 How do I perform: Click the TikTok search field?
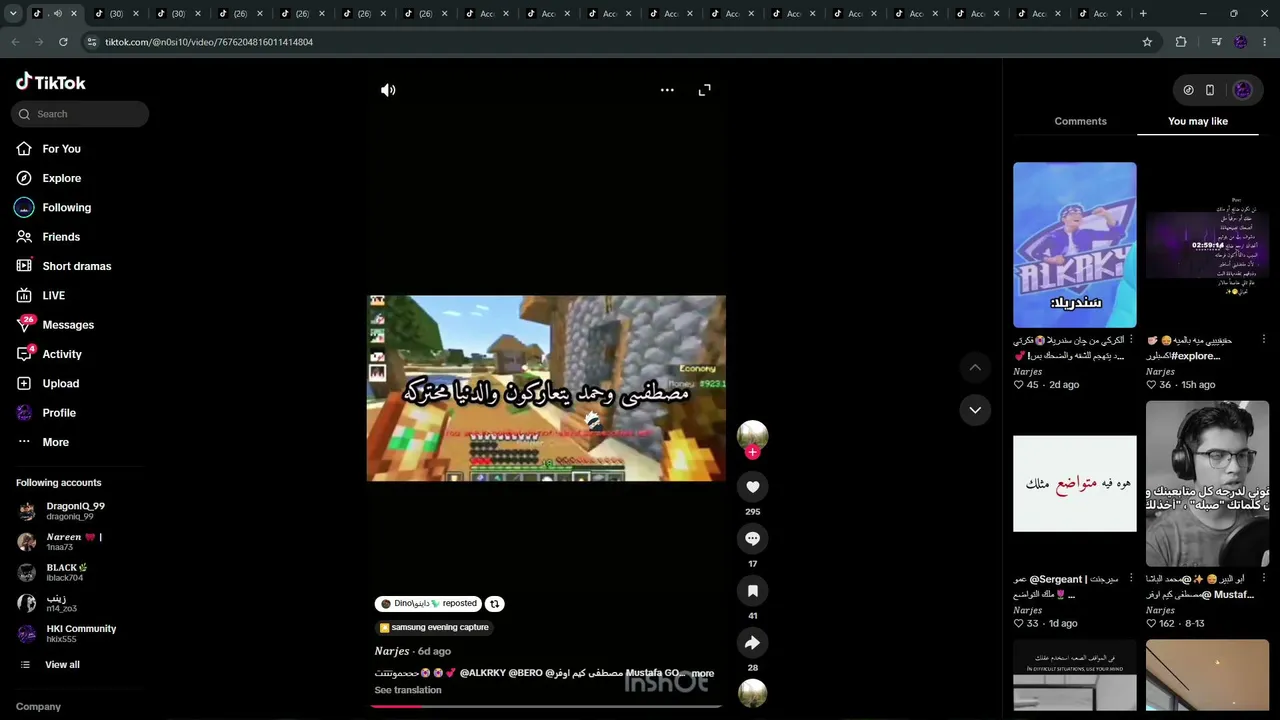click(x=80, y=114)
